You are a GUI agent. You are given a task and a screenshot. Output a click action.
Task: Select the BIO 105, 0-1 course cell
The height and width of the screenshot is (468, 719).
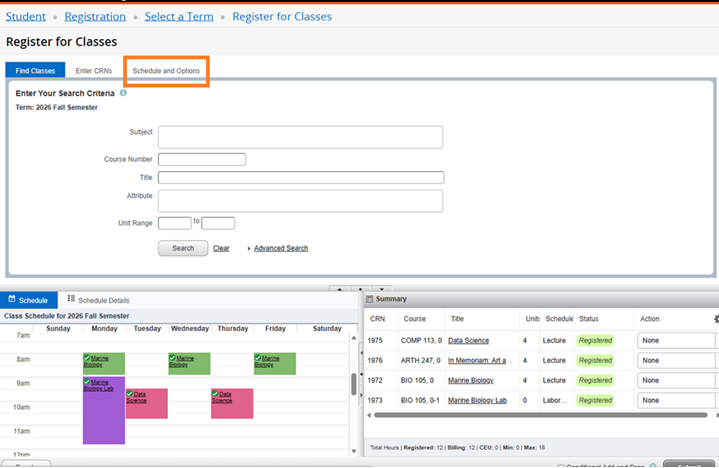pos(420,400)
